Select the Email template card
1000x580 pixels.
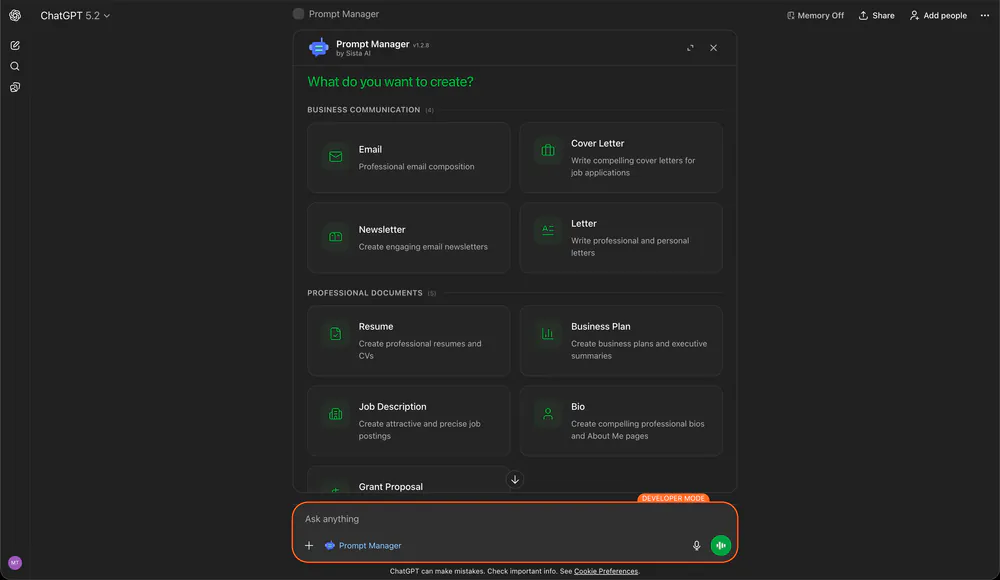tap(408, 157)
